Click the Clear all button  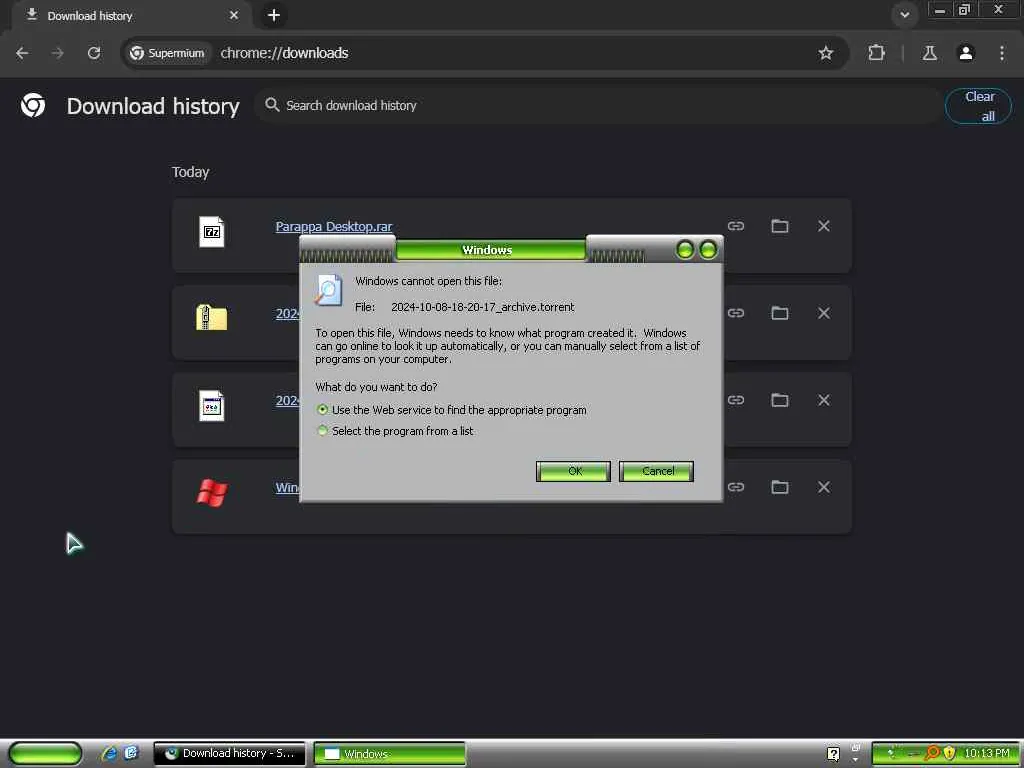978,106
